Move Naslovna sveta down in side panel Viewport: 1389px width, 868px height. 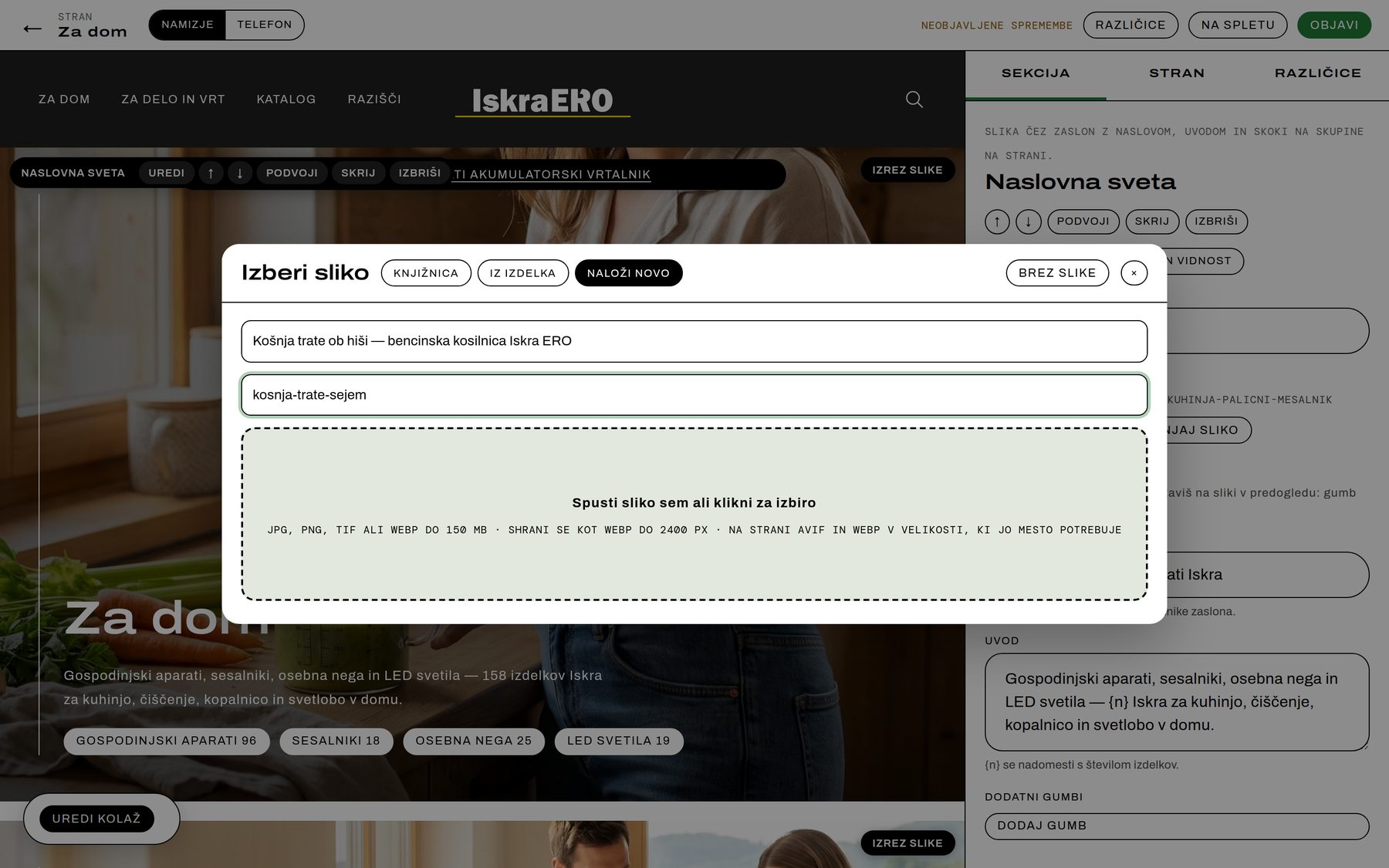[x=1028, y=222]
